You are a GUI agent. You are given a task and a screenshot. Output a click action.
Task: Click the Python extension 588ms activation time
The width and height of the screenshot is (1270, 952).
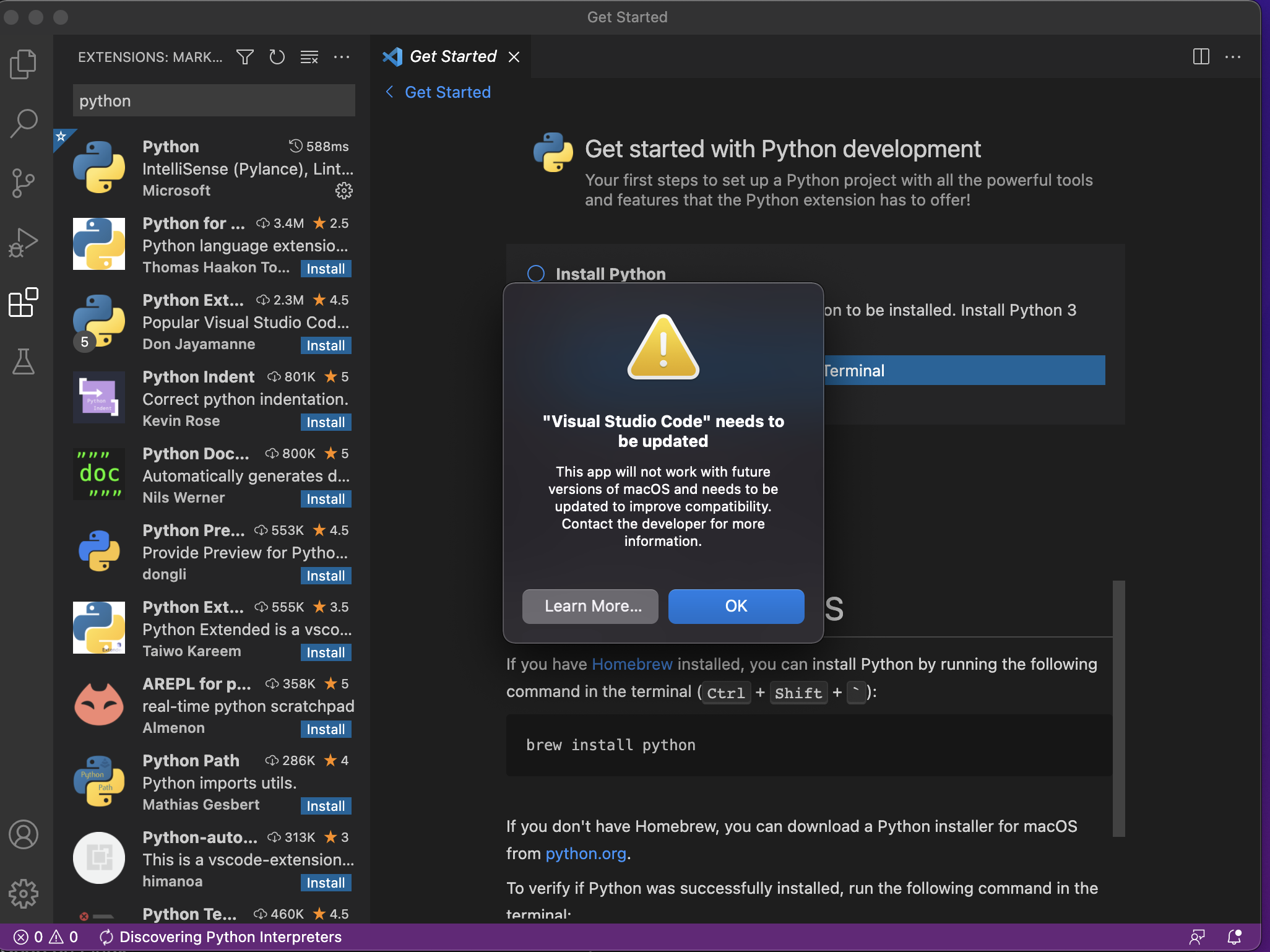(319, 147)
